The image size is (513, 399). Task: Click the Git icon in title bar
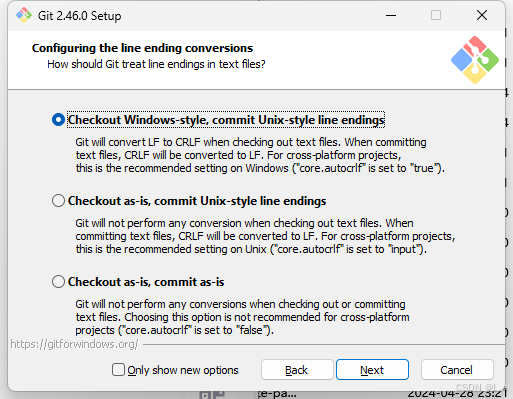click(24, 15)
